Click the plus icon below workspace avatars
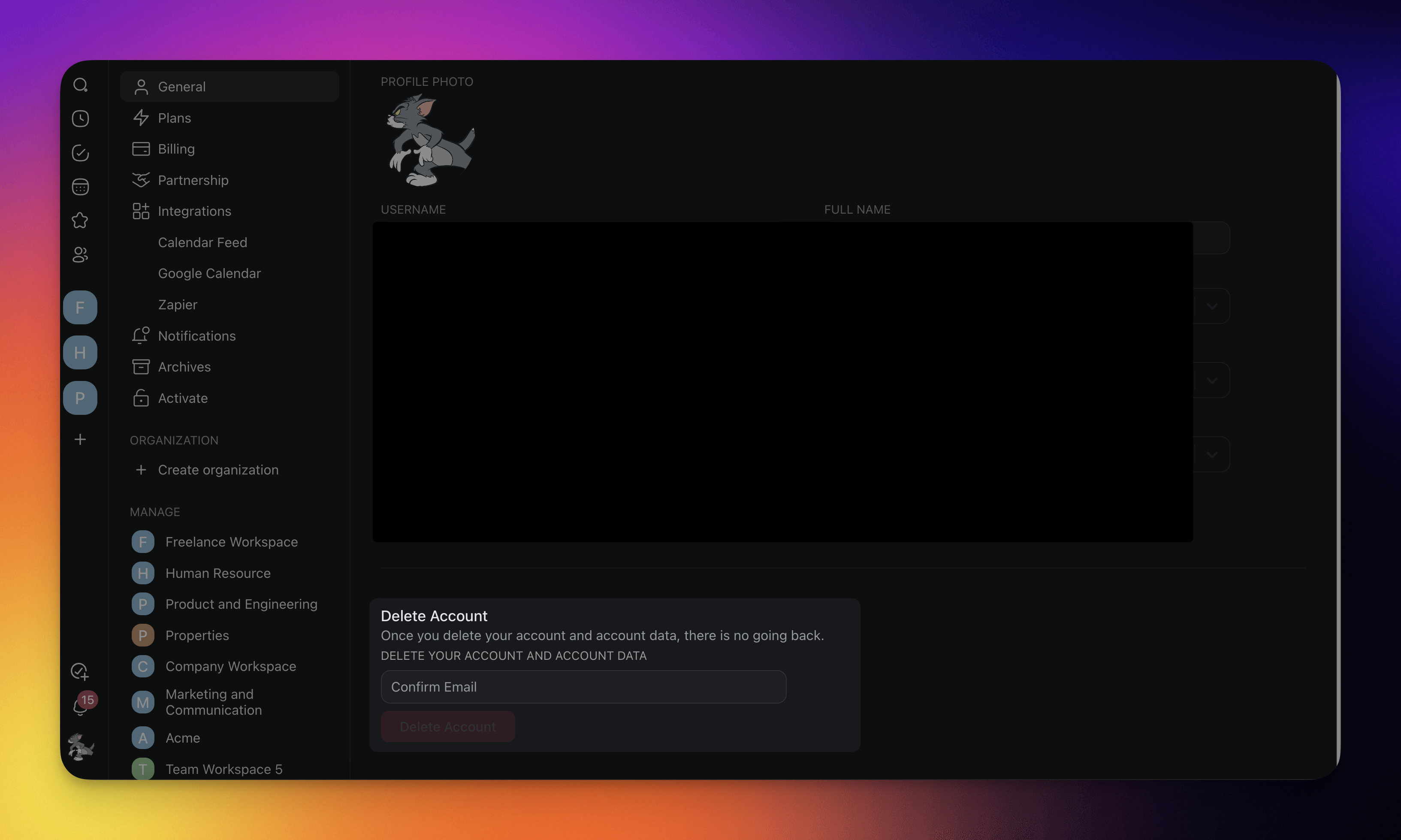 pos(80,439)
